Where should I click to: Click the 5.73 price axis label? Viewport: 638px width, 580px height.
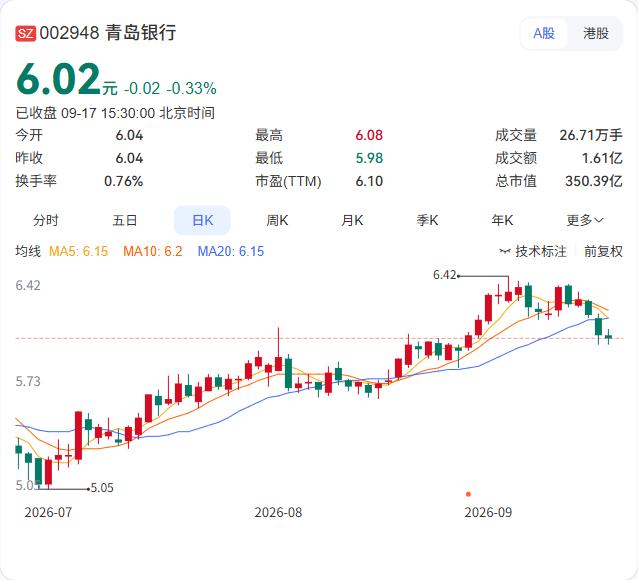(28, 381)
